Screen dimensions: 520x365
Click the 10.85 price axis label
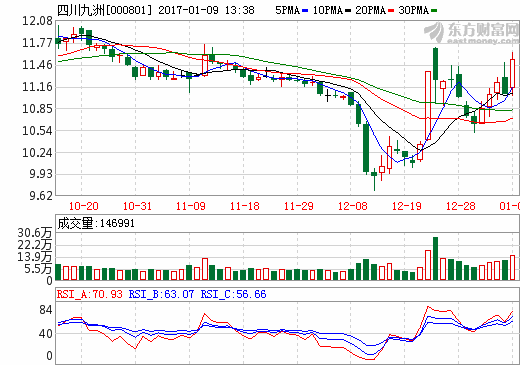(x=37, y=109)
